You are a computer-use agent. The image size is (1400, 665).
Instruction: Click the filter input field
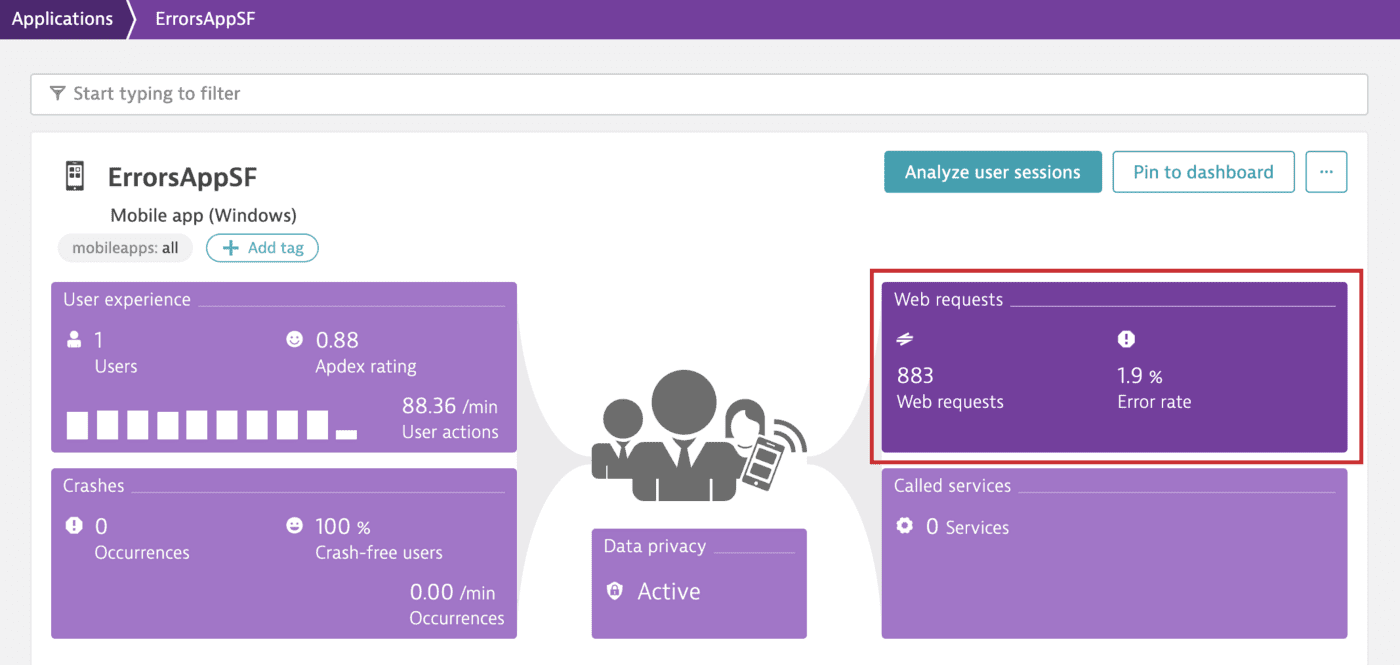(x=400, y=93)
